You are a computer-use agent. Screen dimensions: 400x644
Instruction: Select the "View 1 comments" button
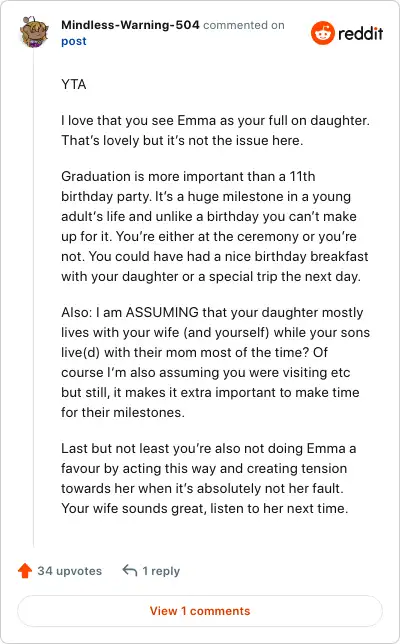point(200,611)
